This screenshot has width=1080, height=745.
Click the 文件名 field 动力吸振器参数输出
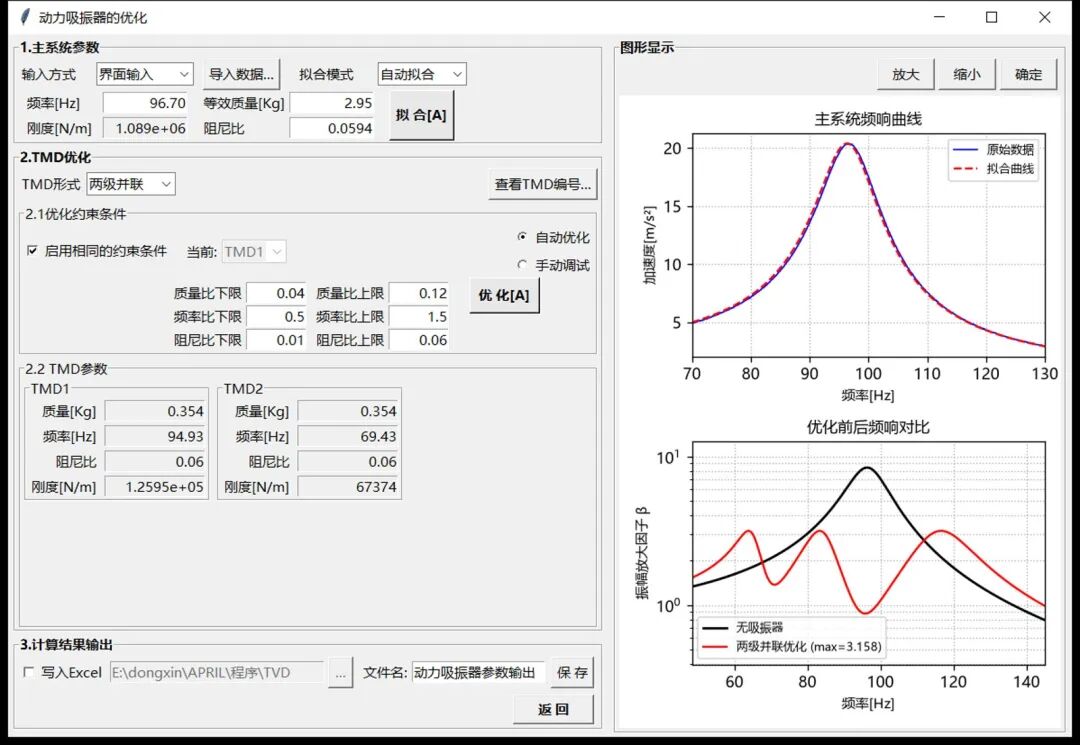point(479,673)
